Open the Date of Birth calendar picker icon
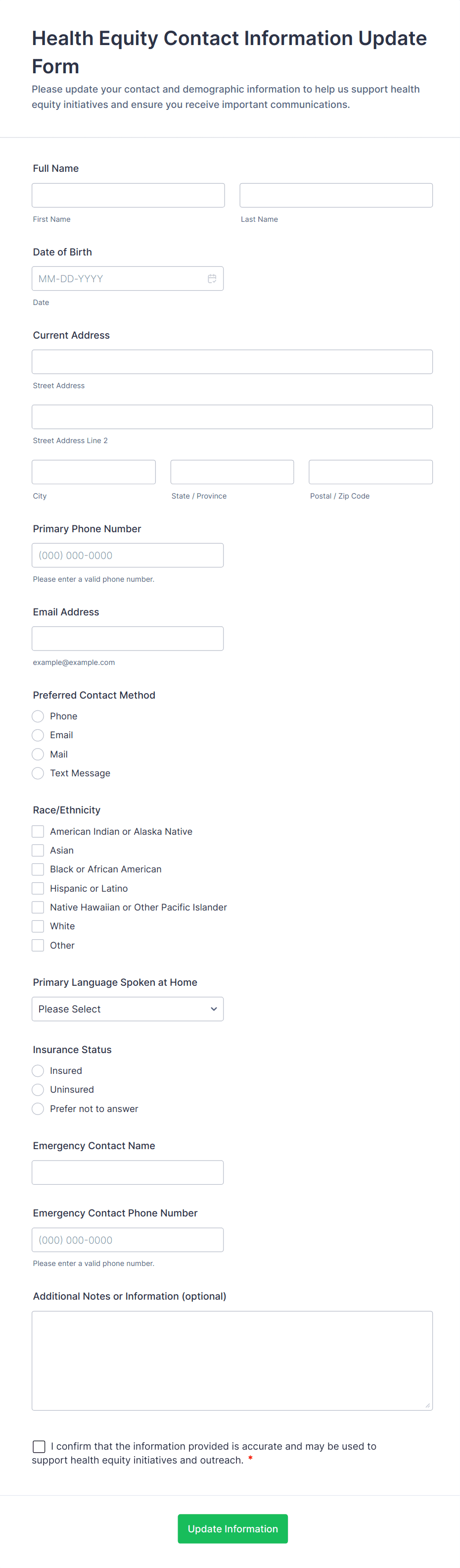Screen dimensions: 460x1568 pyautogui.click(x=212, y=279)
